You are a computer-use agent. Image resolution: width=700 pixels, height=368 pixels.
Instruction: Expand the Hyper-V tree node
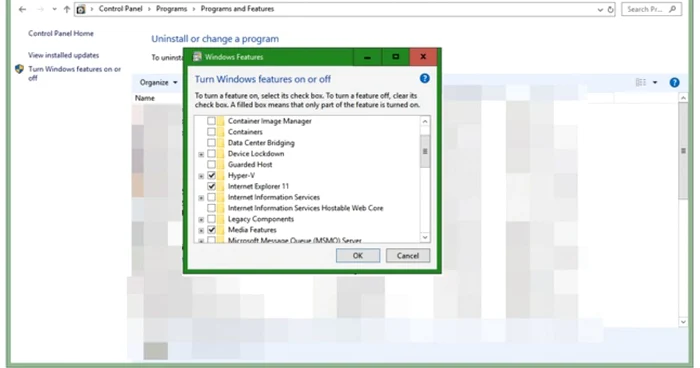(201, 176)
